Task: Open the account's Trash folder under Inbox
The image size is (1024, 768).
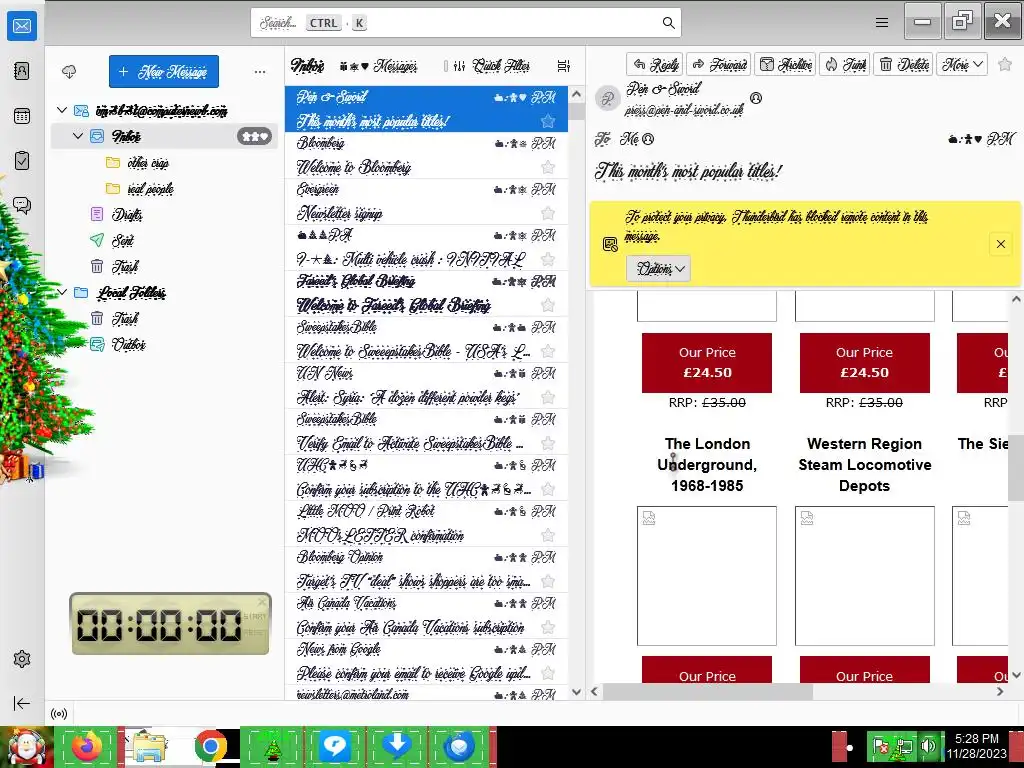Action: click(x=125, y=266)
